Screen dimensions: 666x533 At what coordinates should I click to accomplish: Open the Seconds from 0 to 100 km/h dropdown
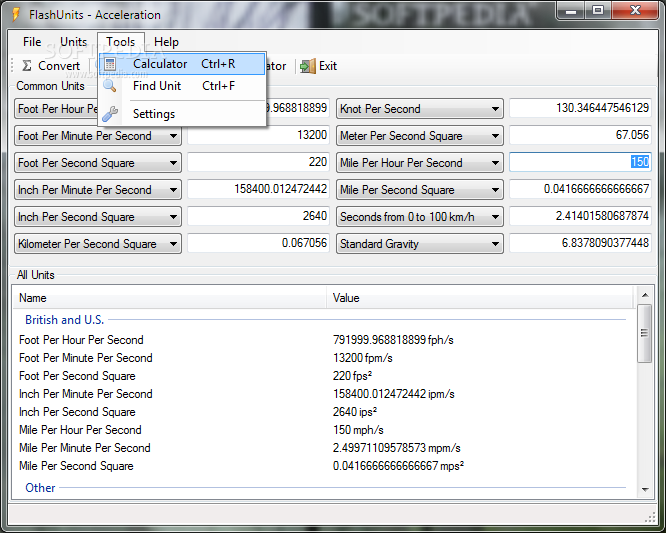[x=420, y=217]
